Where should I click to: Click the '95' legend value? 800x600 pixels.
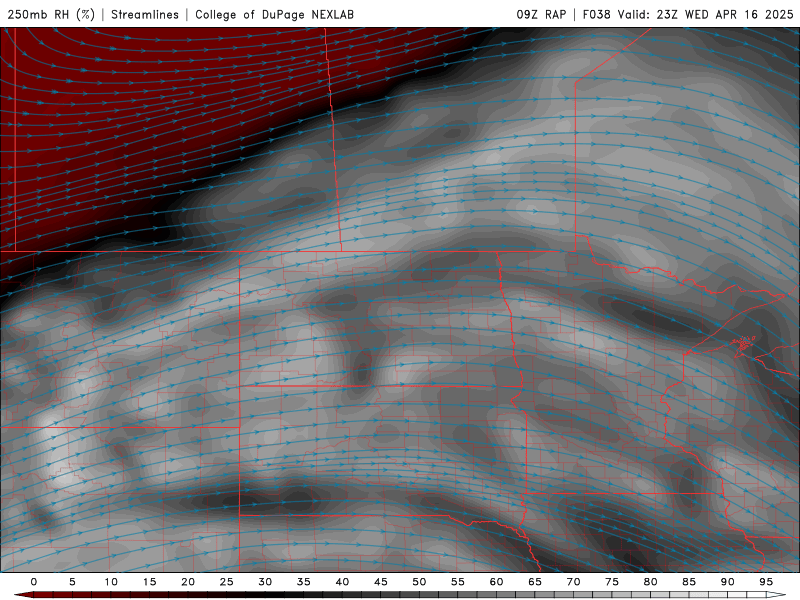[x=766, y=582]
